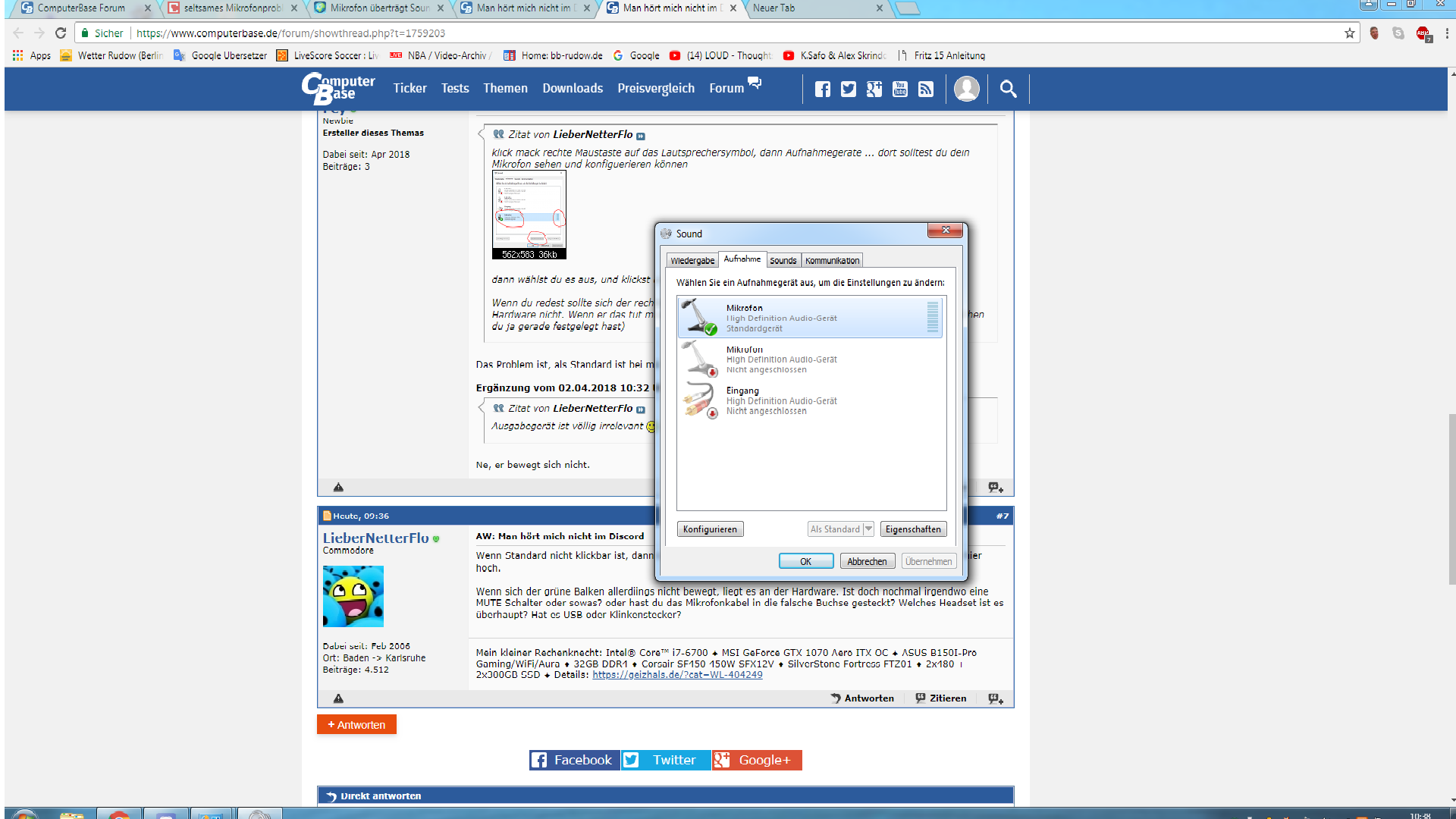The image size is (1456, 819).
Task: Reload the page with refresh icon
Action: (61, 33)
